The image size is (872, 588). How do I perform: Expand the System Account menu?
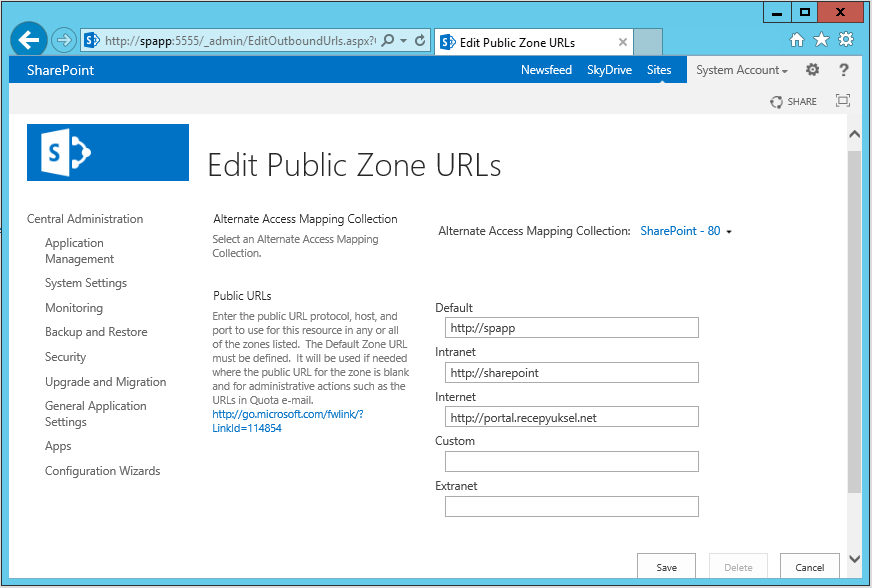742,70
